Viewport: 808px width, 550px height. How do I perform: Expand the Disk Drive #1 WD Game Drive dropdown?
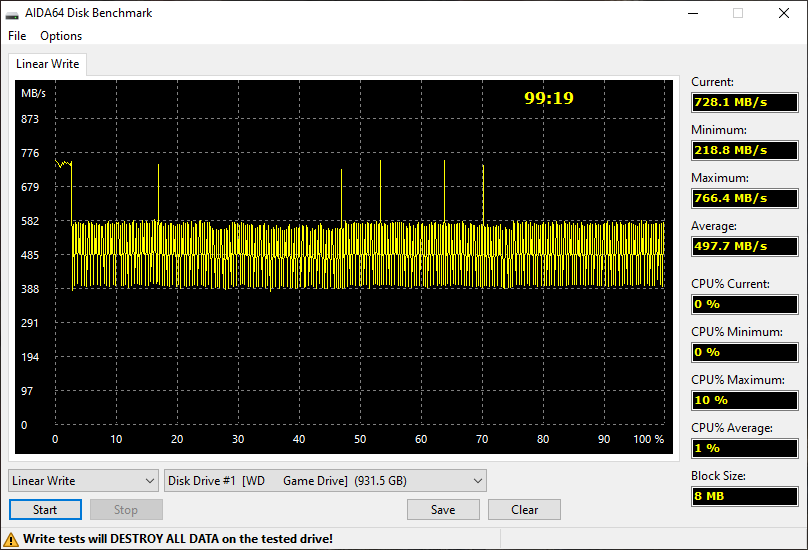click(x=325, y=480)
